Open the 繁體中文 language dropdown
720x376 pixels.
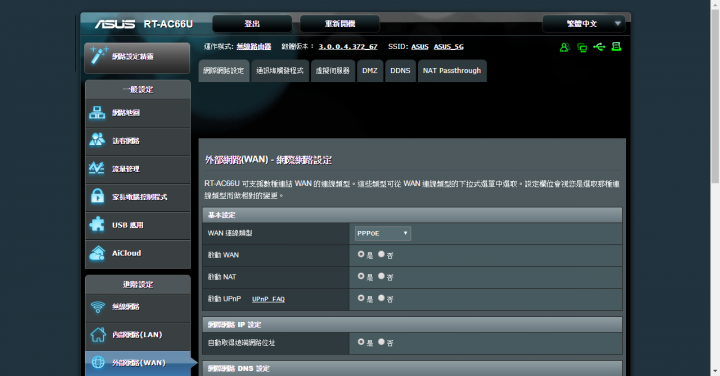[x=584, y=23]
